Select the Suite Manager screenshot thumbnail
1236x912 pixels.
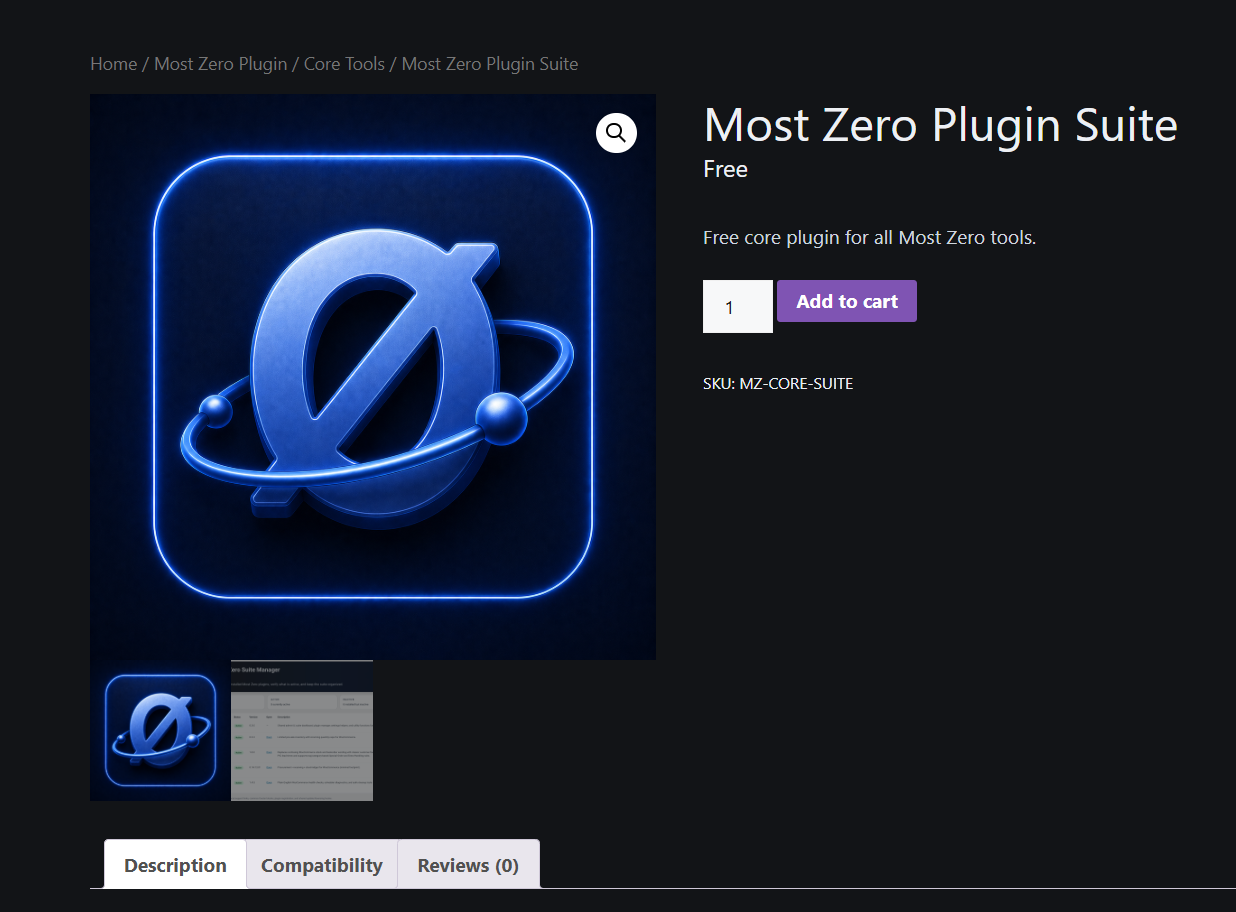point(302,730)
